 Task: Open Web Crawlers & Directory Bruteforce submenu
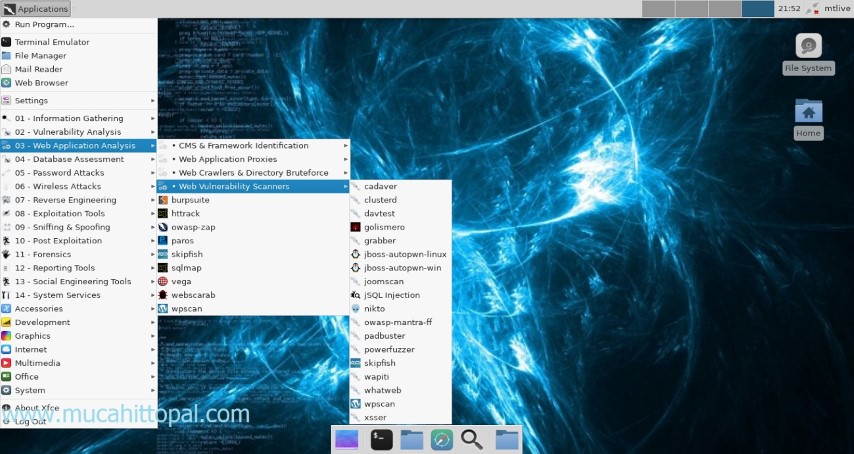pos(253,173)
